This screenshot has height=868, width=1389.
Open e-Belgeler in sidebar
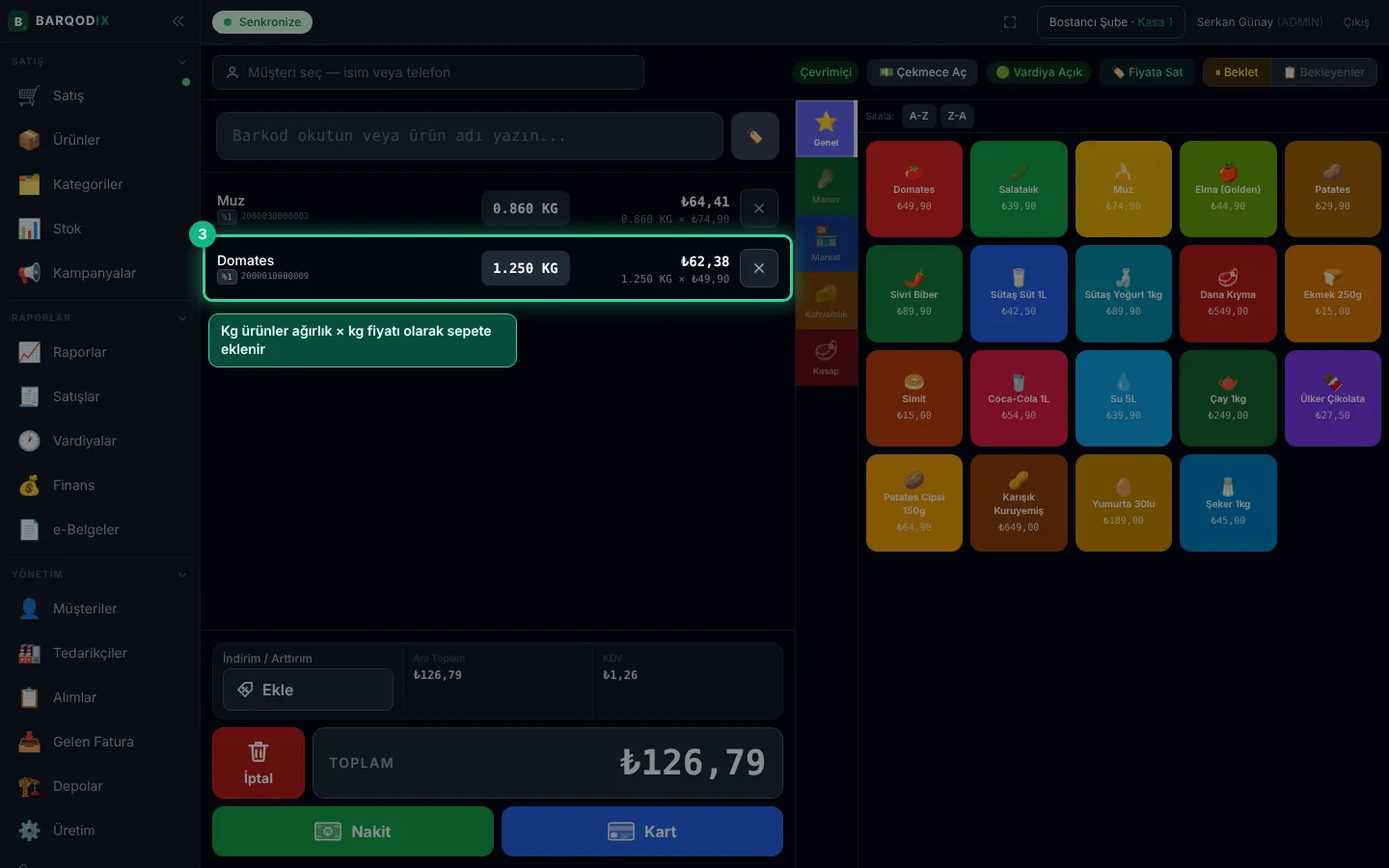click(x=100, y=529)
